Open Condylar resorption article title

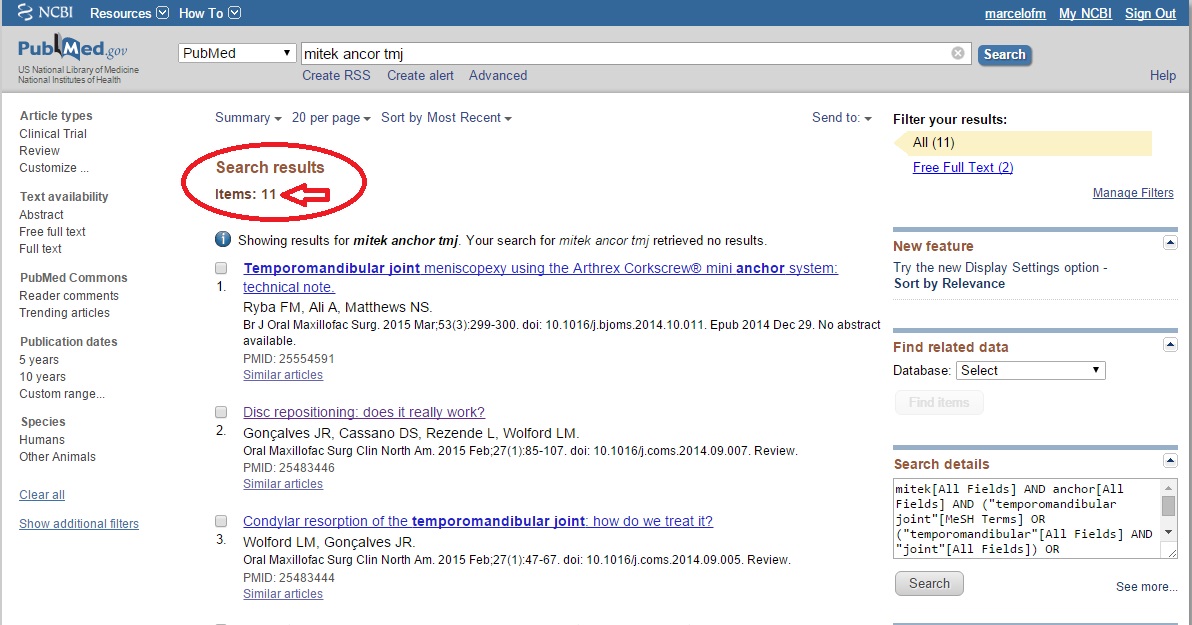pyautogui.click(x=478, y=521)
